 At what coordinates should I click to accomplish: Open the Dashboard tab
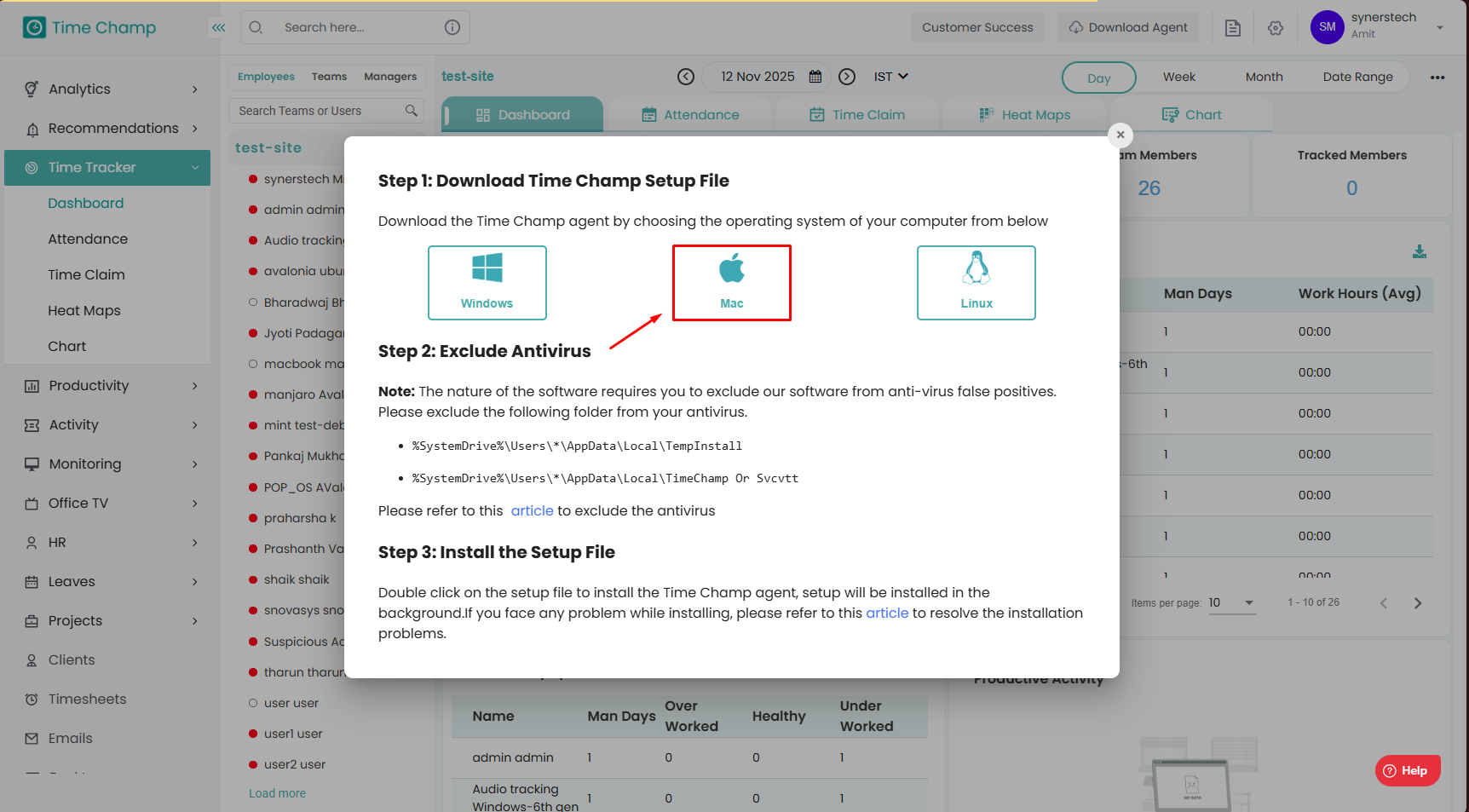pos(522,115)
